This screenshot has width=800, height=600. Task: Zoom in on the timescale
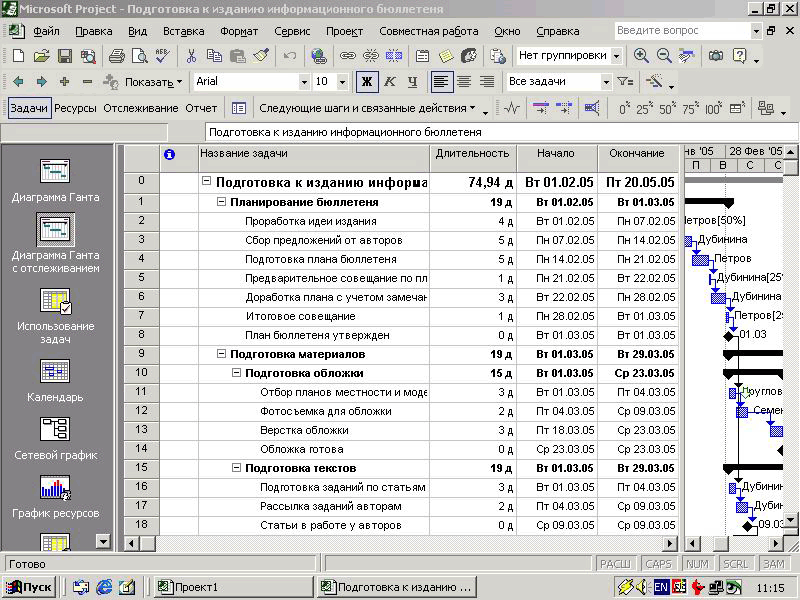[x=641, y=55]
